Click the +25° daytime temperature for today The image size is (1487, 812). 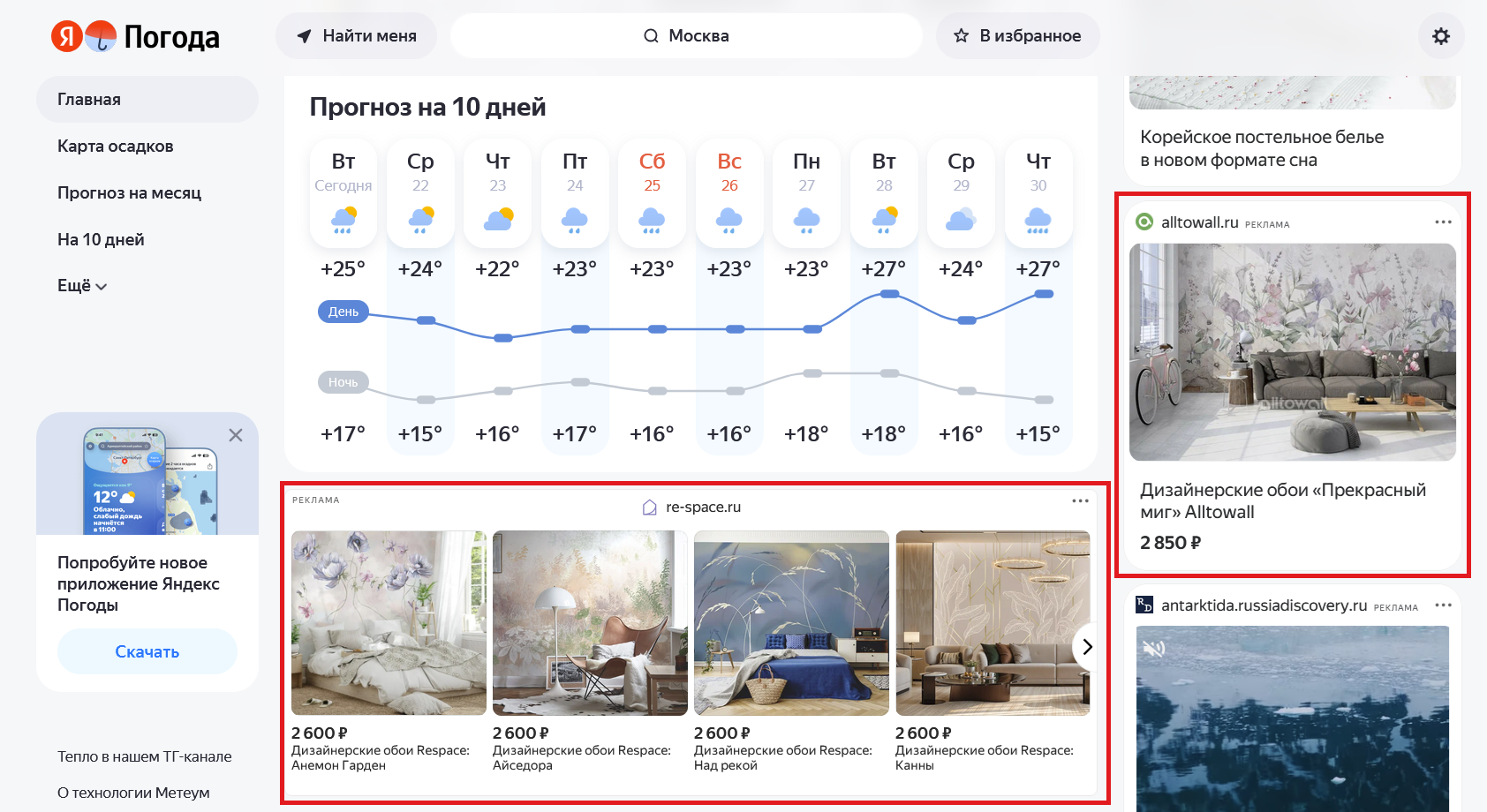[343, 268]
